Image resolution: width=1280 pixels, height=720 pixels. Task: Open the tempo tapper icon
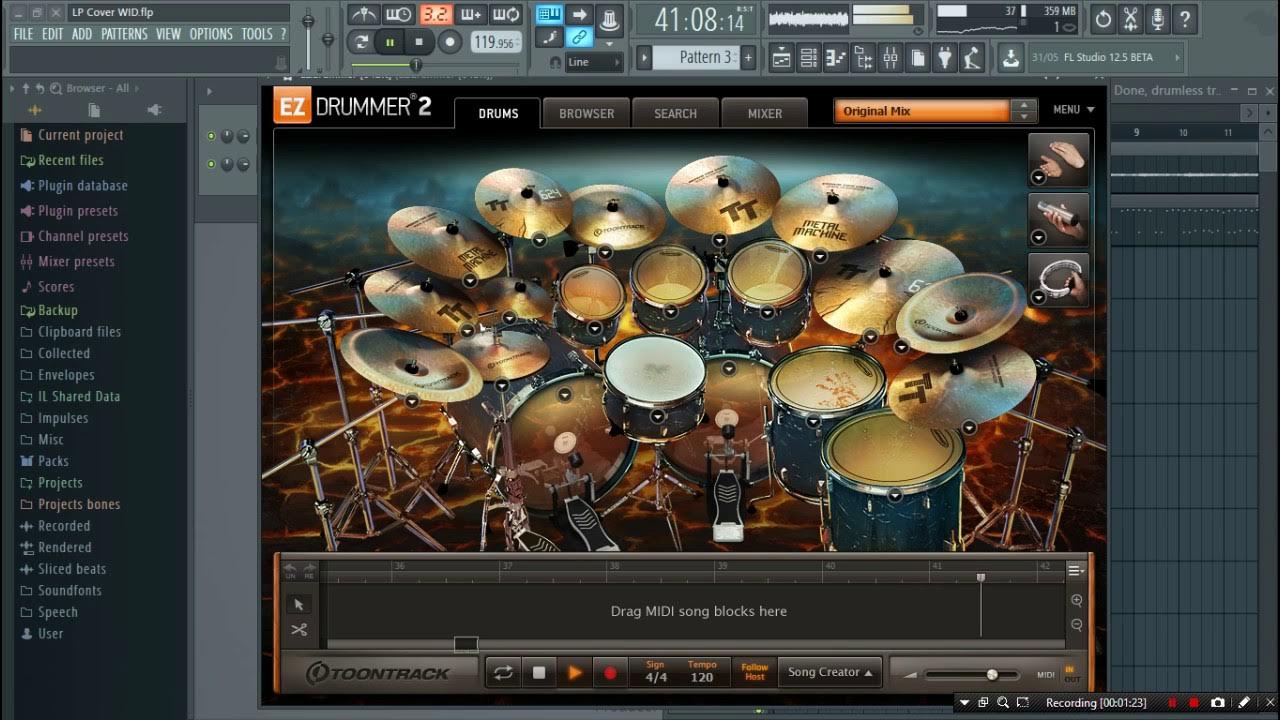972,58
